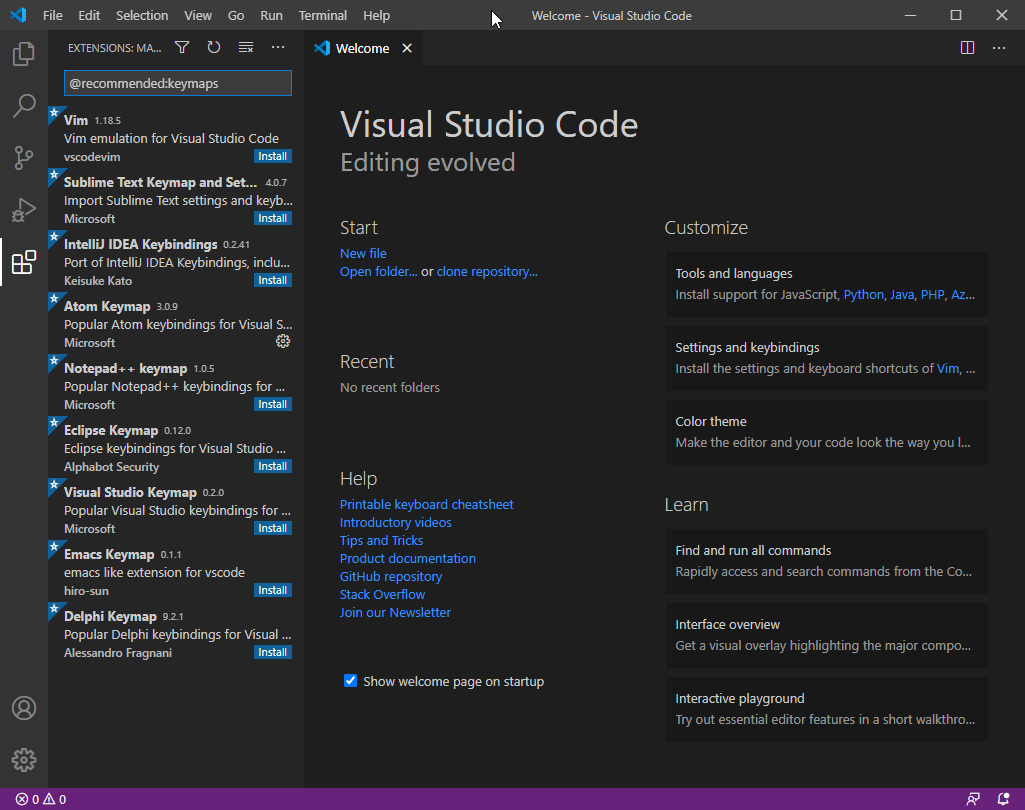Open Atom Keymap manage gear dropdown
The width and height of the screenshot is (1025, 810).
283,341
